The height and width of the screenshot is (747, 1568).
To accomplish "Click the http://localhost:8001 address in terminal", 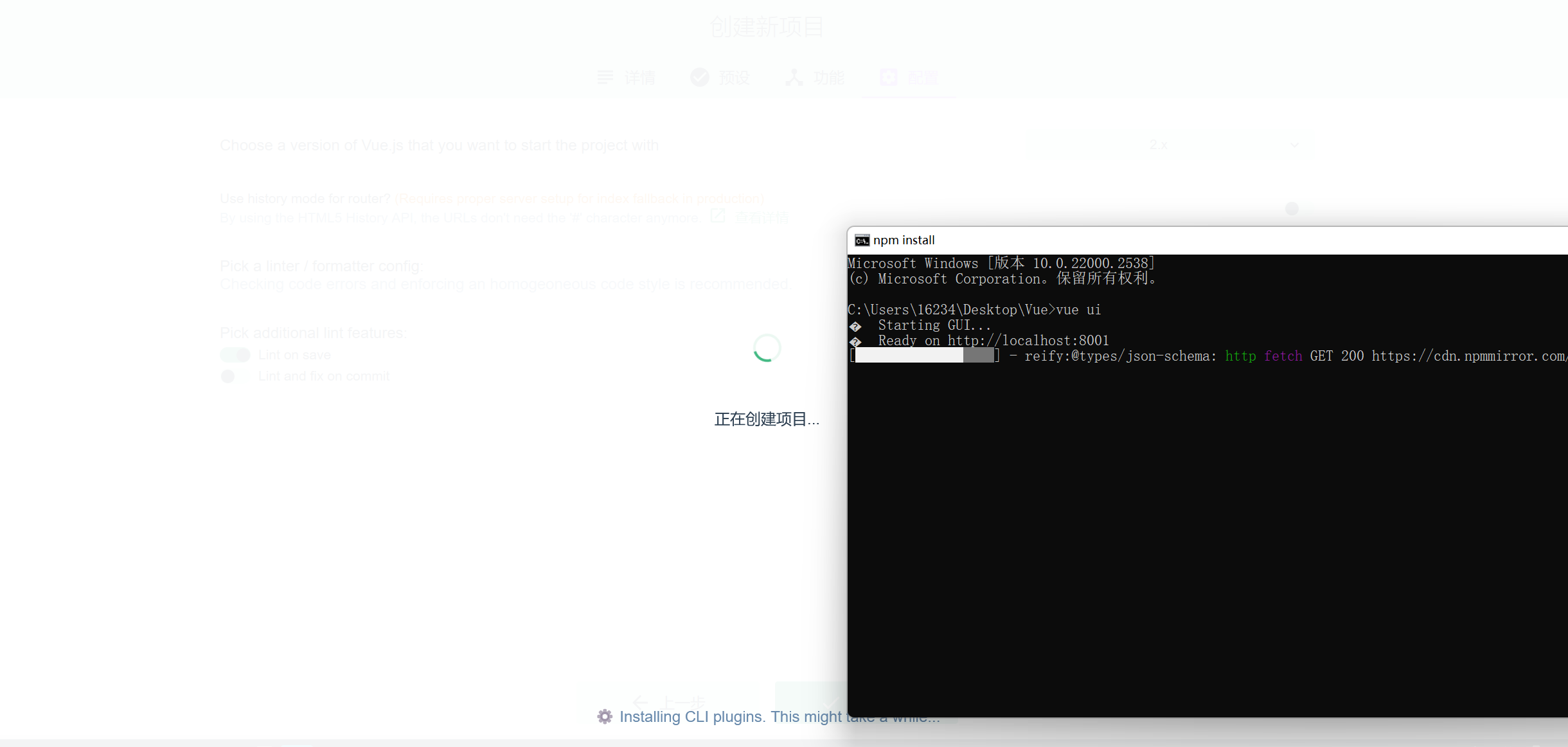I will tap(1028, 341).
